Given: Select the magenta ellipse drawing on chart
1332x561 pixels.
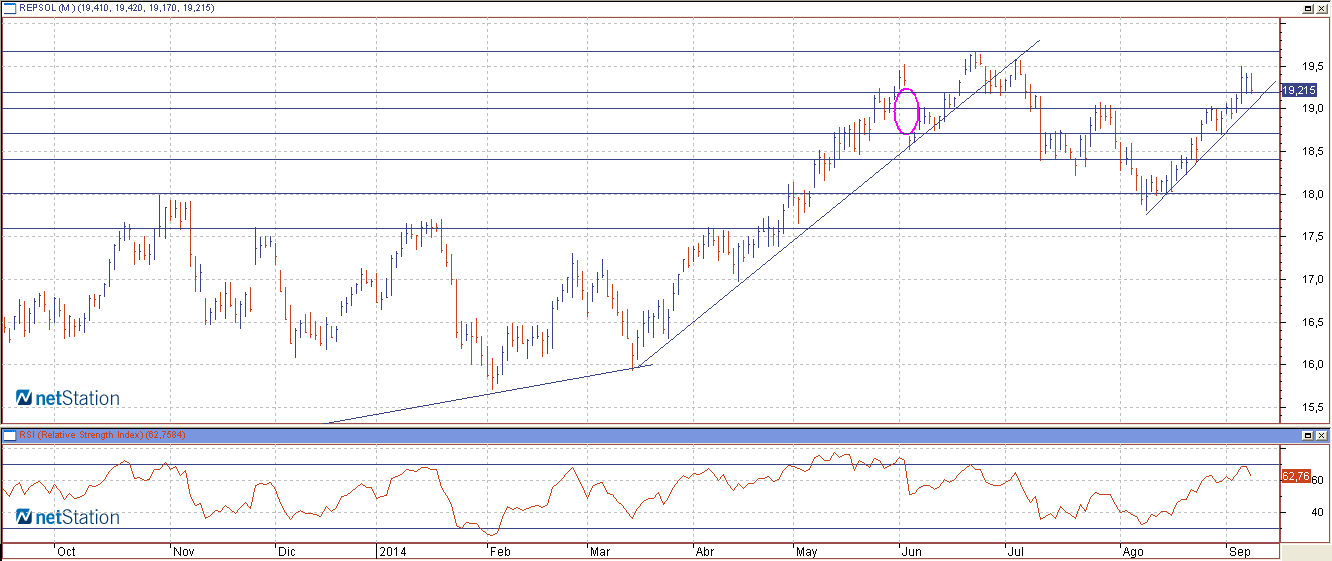Looking at the screenshot, I should (x=906, y=111).
